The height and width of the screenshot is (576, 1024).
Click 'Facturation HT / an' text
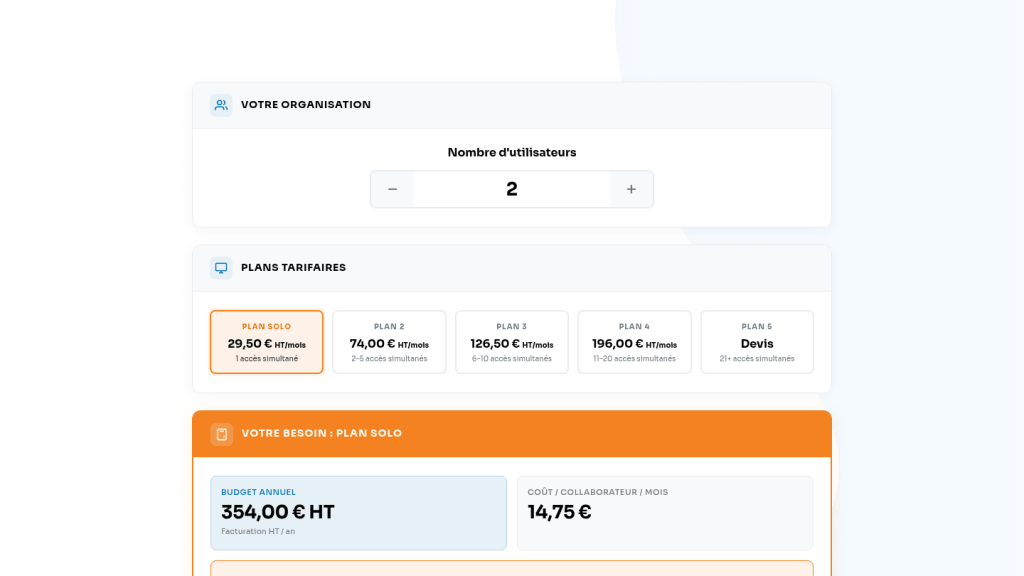pos(258,532)
